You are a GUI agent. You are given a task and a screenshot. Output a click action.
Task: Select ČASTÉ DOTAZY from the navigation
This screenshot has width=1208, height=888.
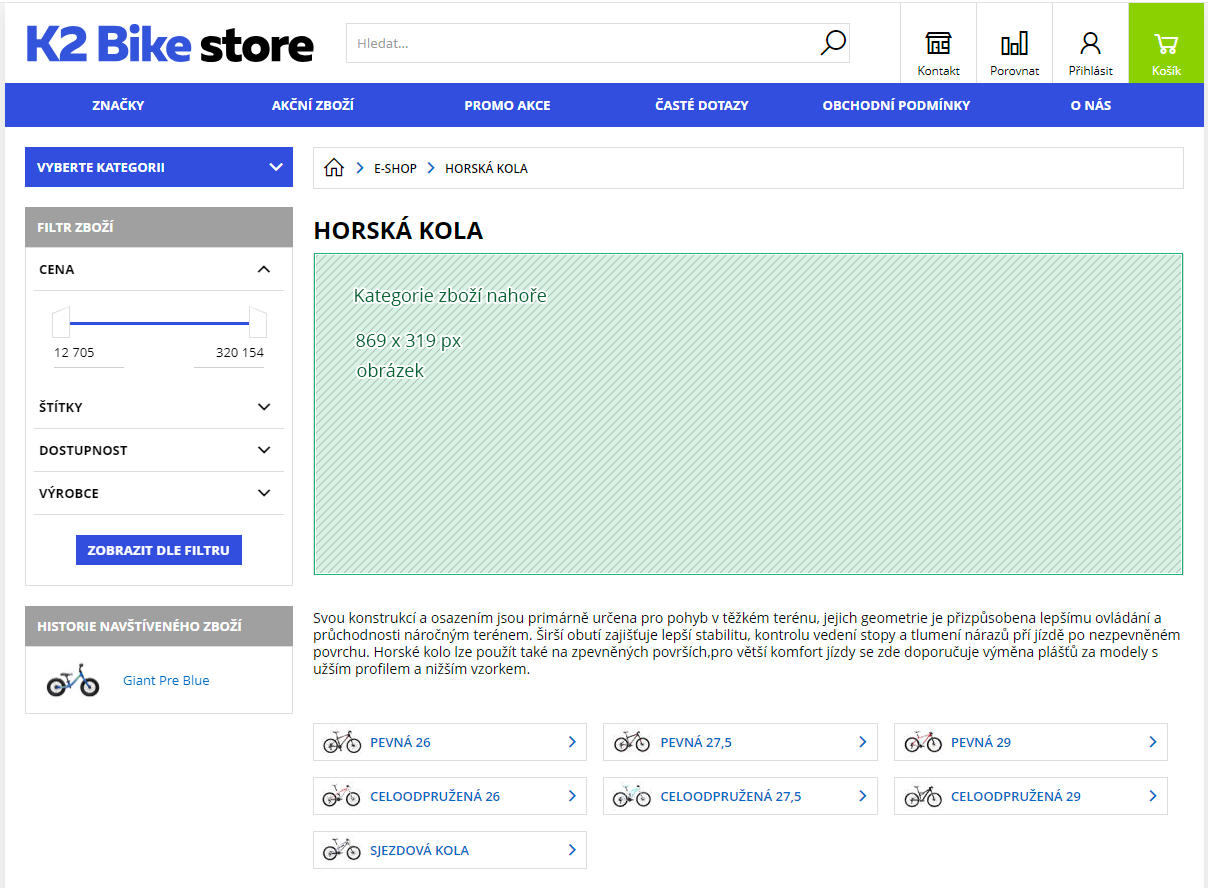click(x=702, y=105)
